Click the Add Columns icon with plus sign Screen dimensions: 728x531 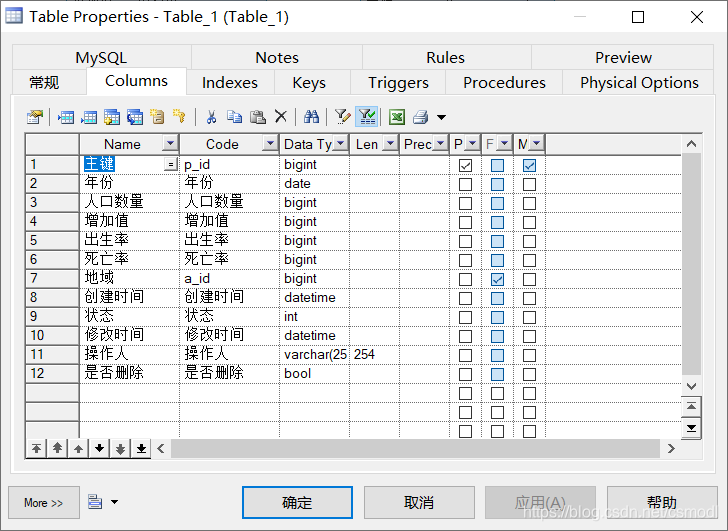(112, 117)
